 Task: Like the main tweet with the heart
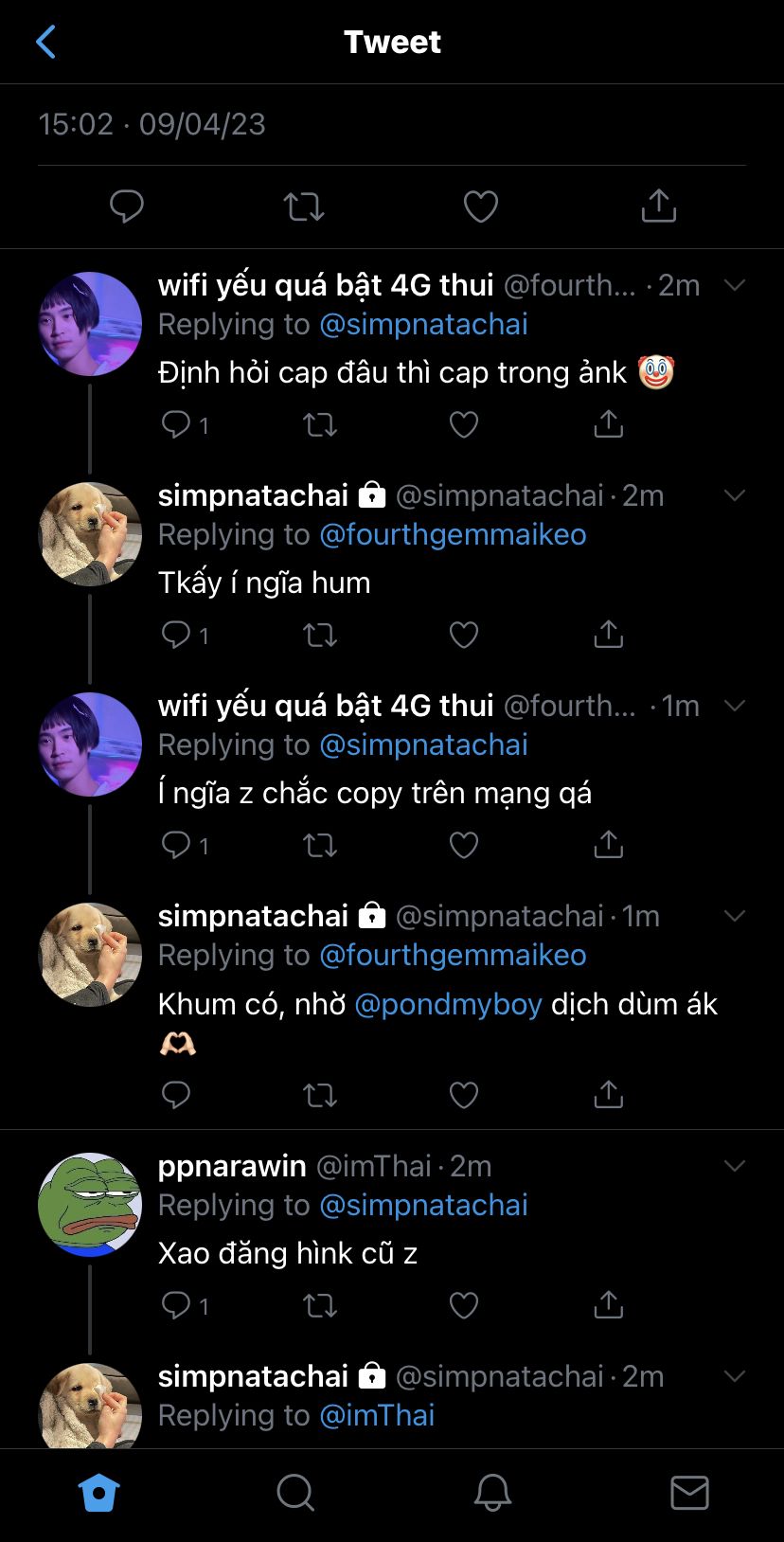pos(481,206)
